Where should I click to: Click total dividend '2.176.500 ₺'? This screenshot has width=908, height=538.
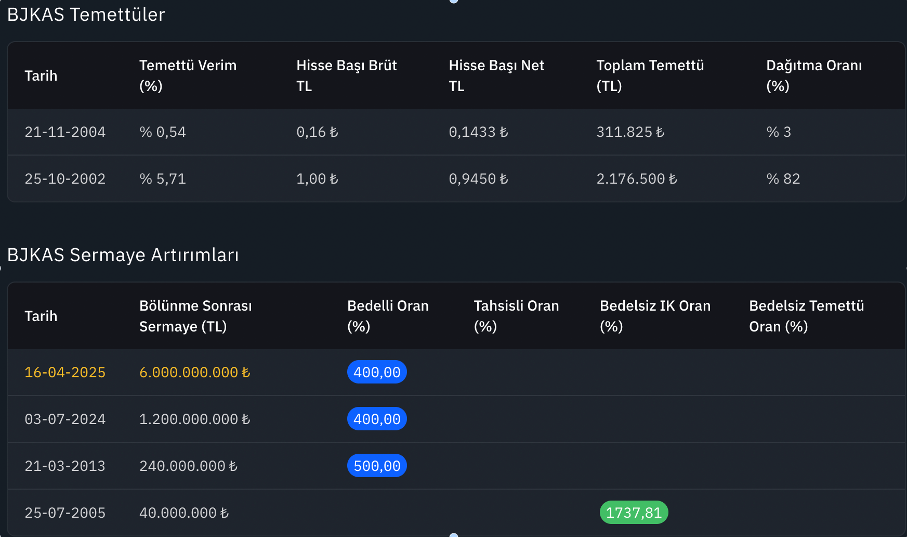pyautogui.click(x=636, y=179)
